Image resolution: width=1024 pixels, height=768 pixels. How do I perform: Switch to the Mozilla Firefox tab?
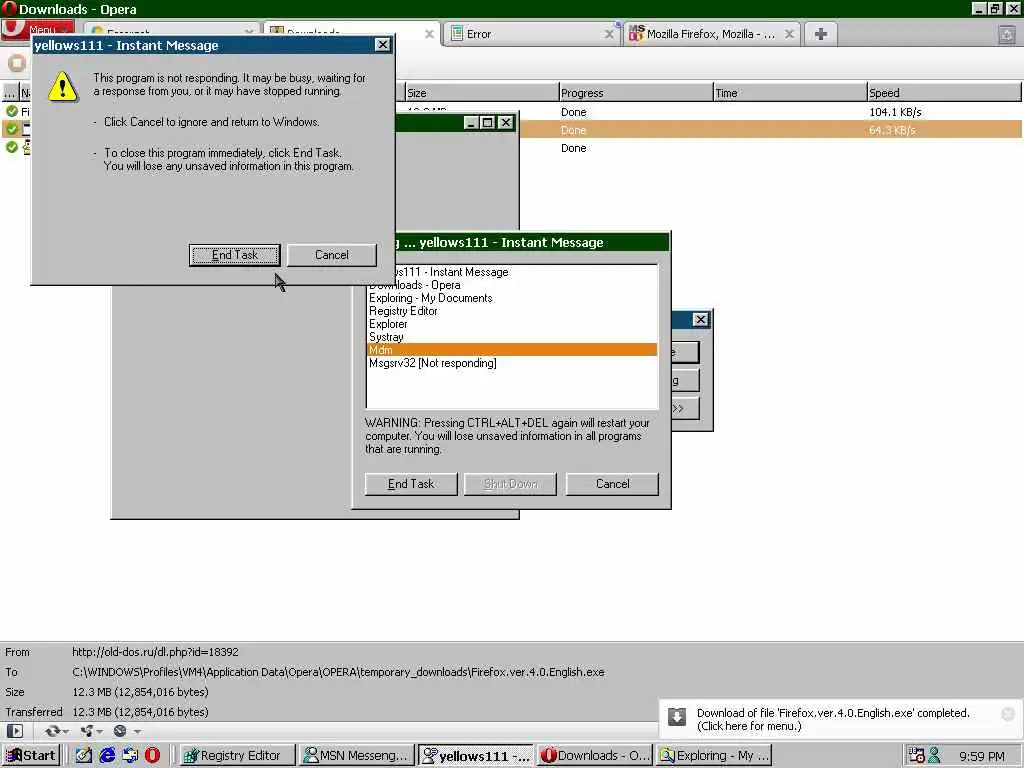point(711,34)
